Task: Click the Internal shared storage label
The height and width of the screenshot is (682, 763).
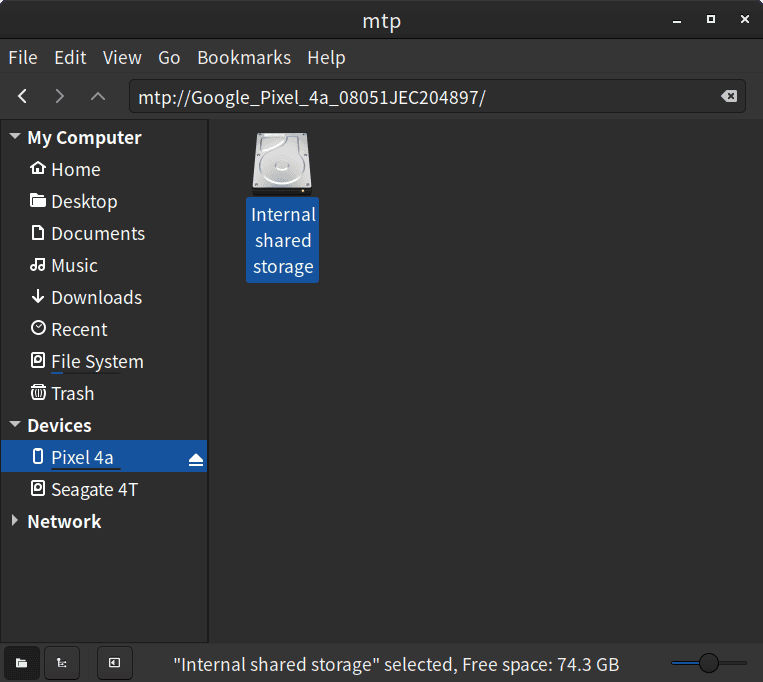Action: coord(283,240)
